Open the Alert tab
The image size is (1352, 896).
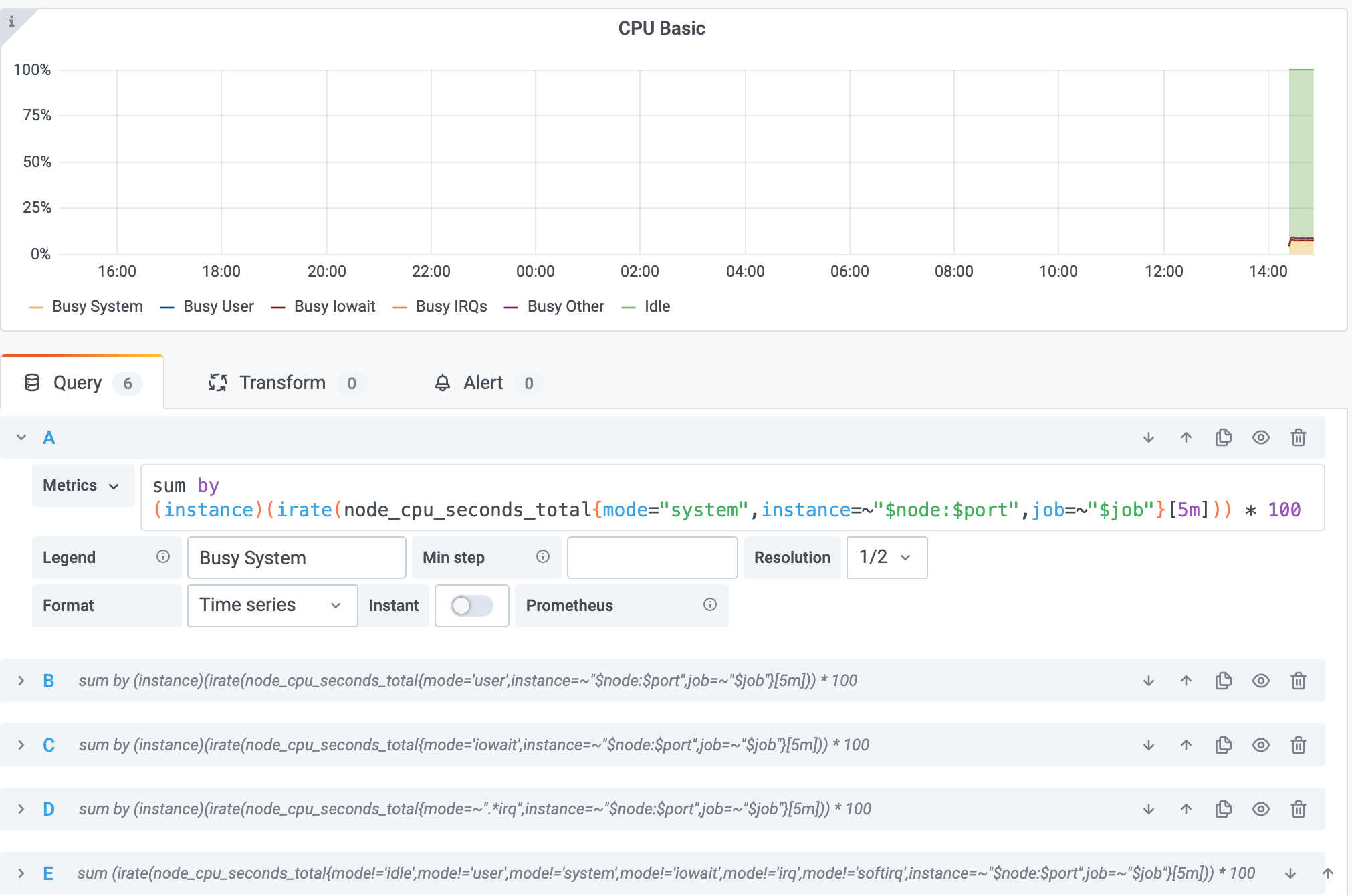(483, 383)
